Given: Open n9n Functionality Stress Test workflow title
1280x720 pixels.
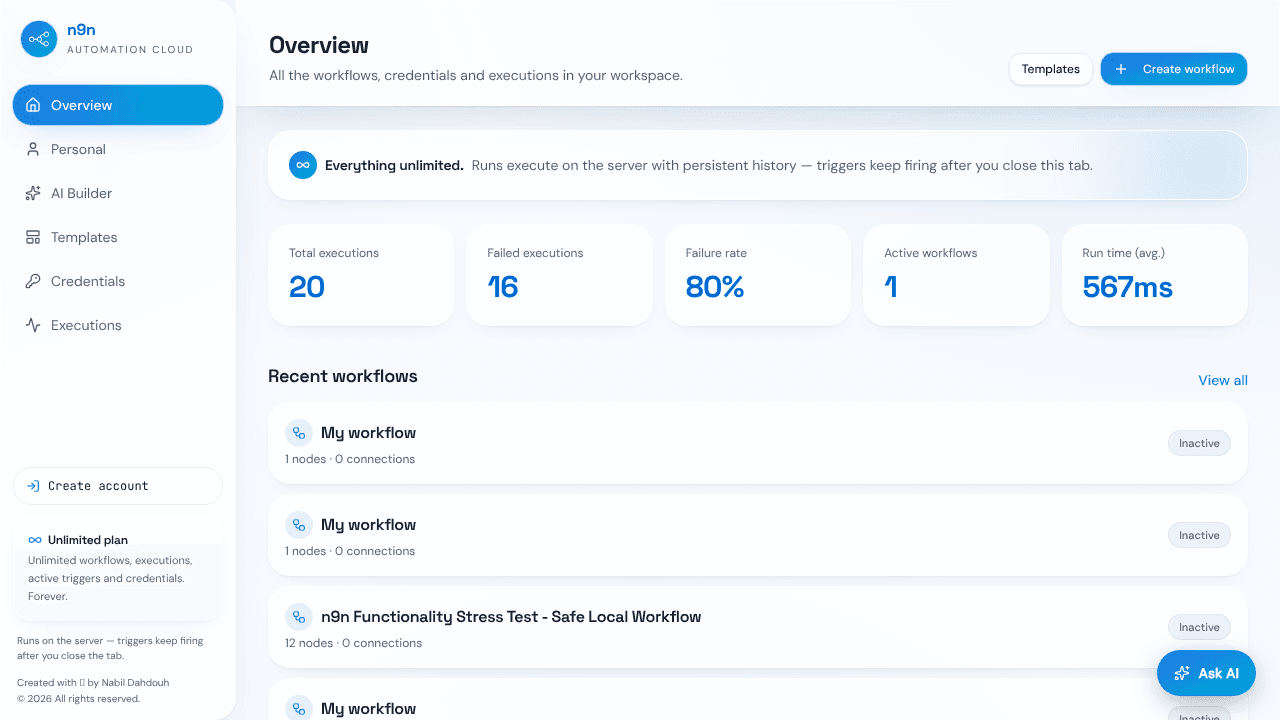Looking at the screenshot, I should [x=511, y=617].
